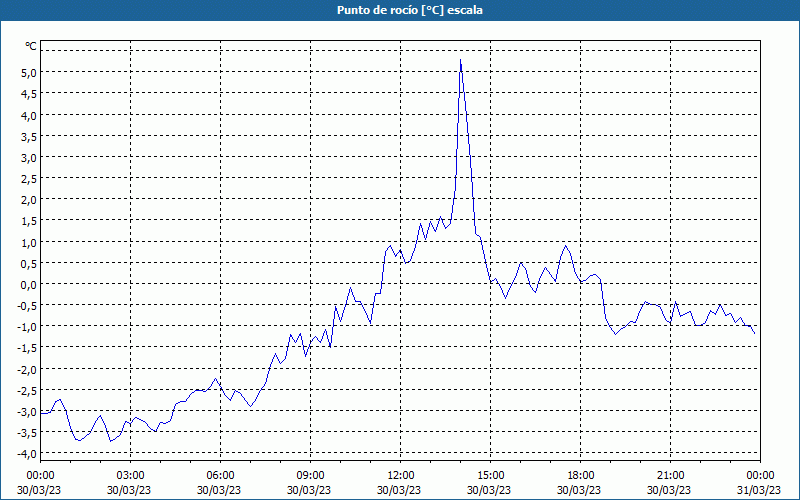Screen dimensions: 800x500
Task: Click the 06:00 time label on x-axis
Action: [x=220, y=476]
